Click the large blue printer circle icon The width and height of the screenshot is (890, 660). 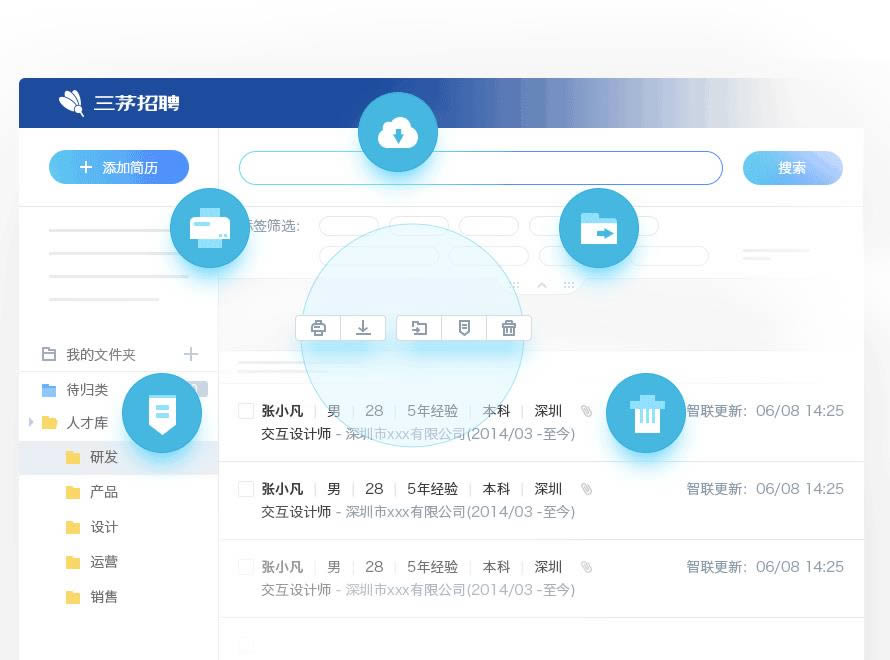[x=209, y=229]
